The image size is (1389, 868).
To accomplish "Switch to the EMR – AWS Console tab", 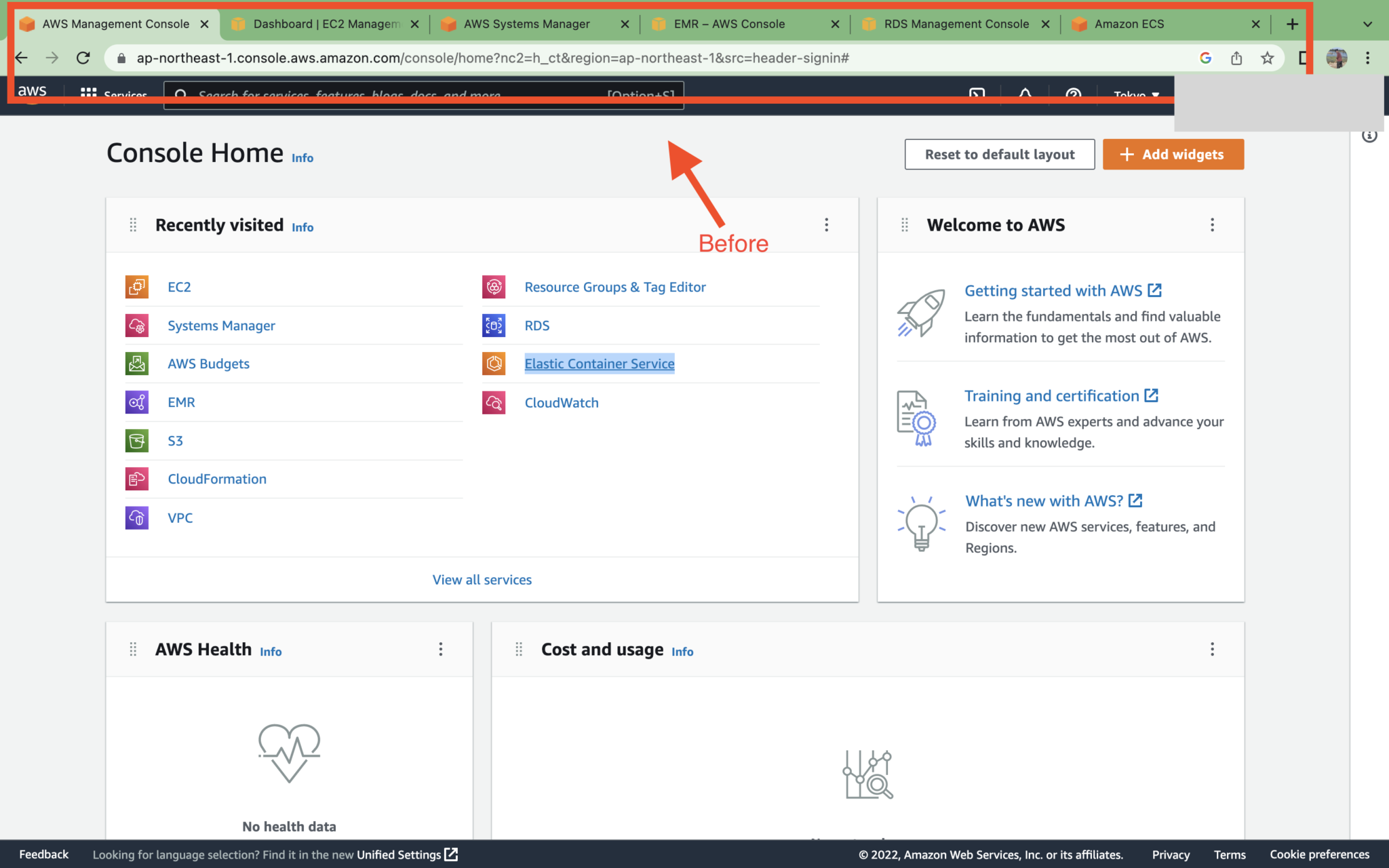I will (x=729, y=24).
